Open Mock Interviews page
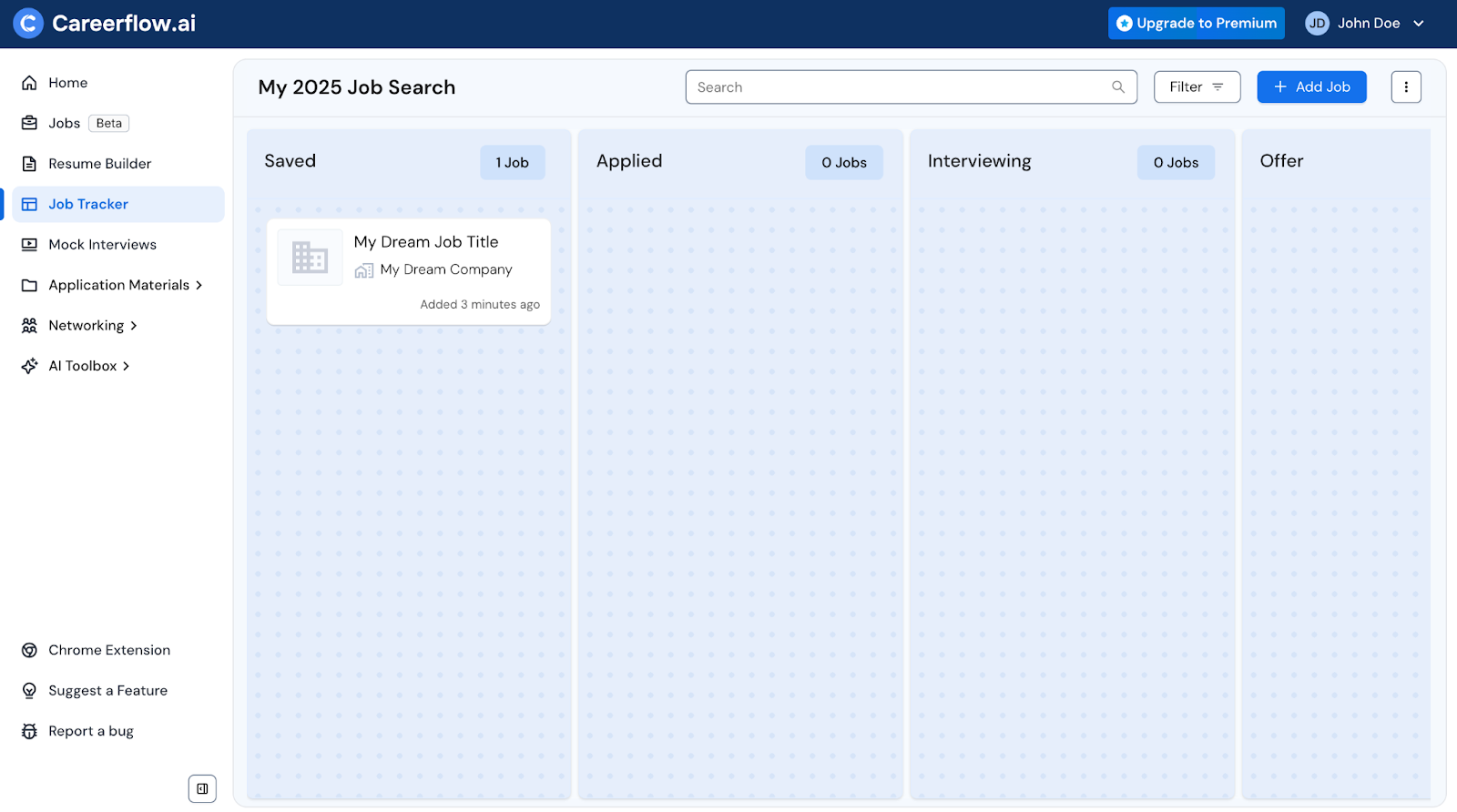Screen dimensions: 1457x812 102,245
